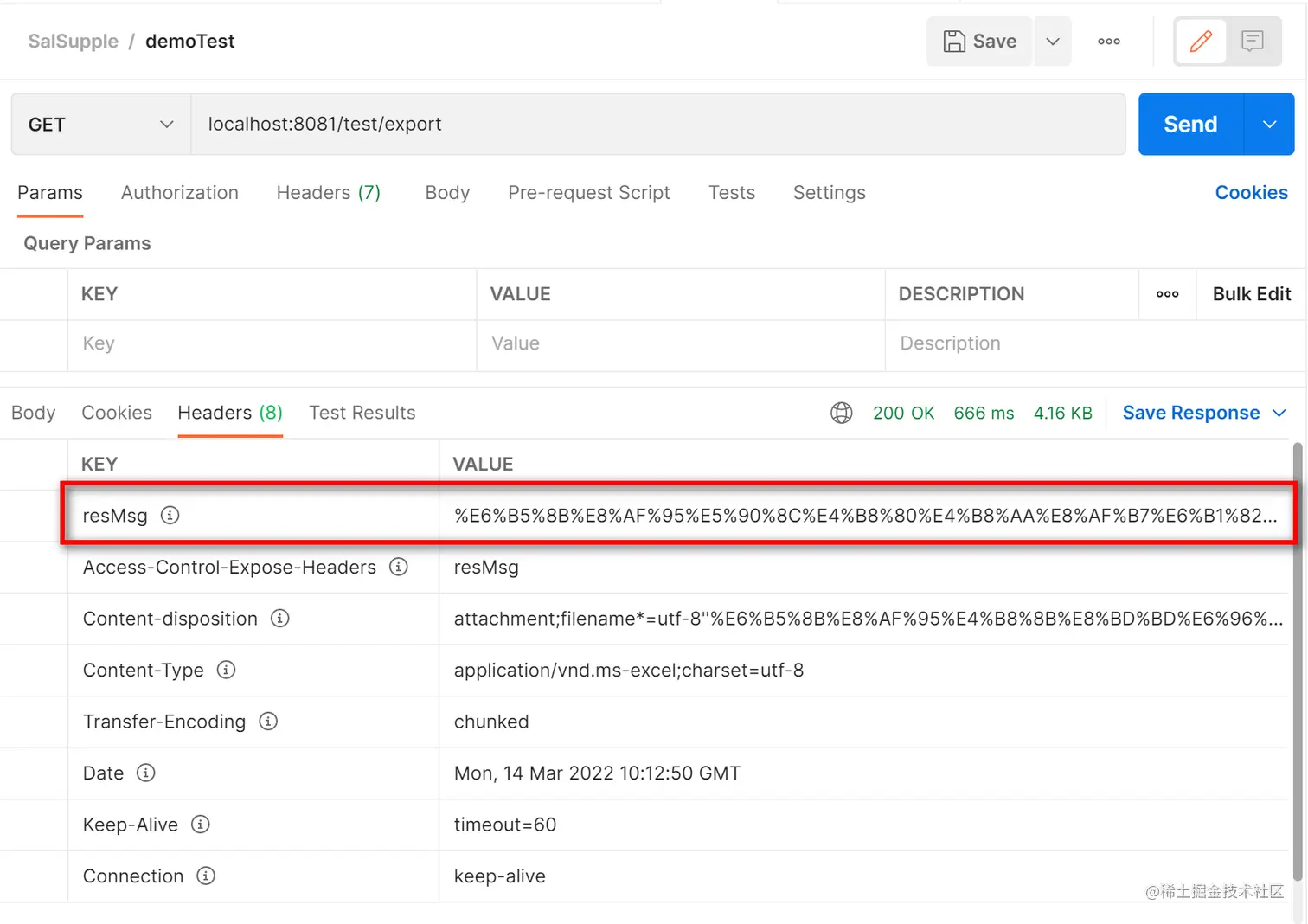This screenshot has width=1308, height=924.
Task: Click the response headers scrollbar
Action: (1298, 662)
